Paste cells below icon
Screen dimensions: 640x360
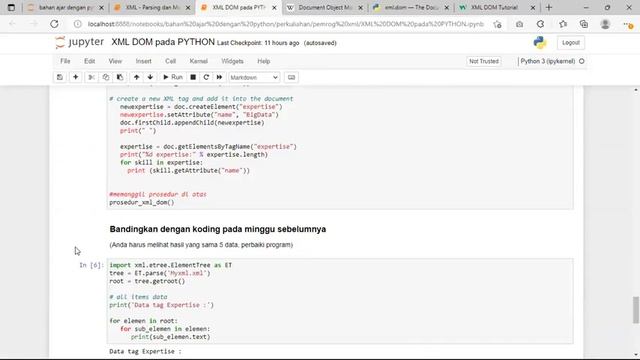click(x=120, y=77)
